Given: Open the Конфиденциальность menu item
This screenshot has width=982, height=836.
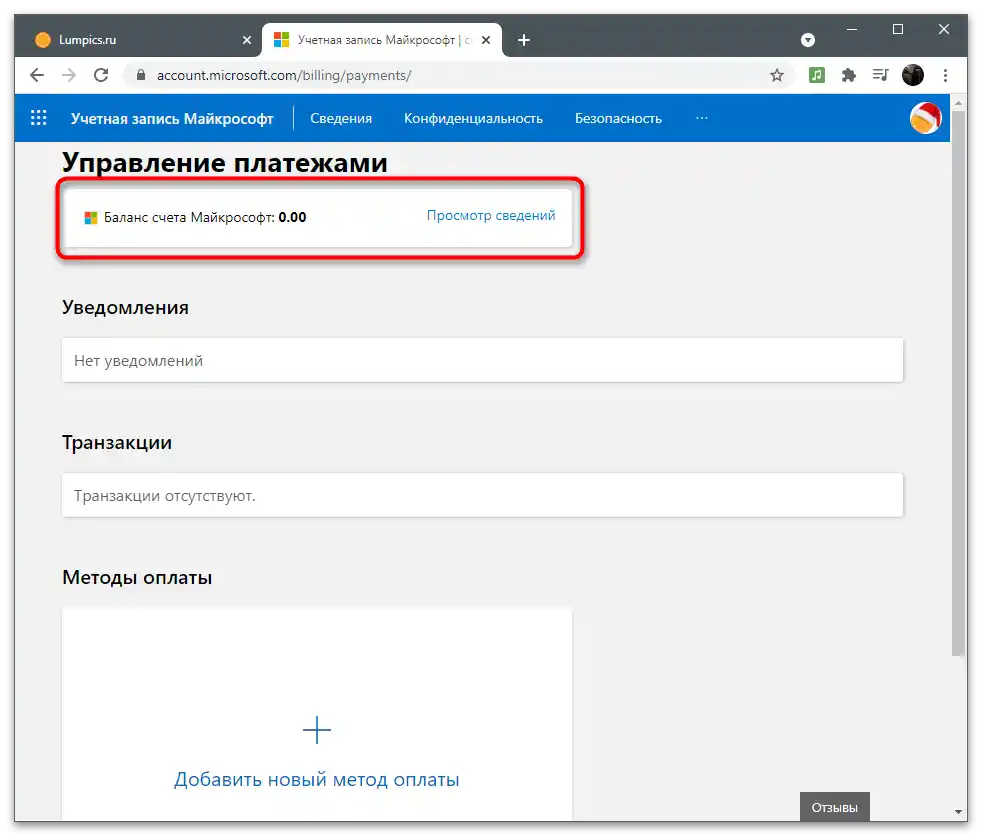Looking at the screenshot, I should coord(473,118).
